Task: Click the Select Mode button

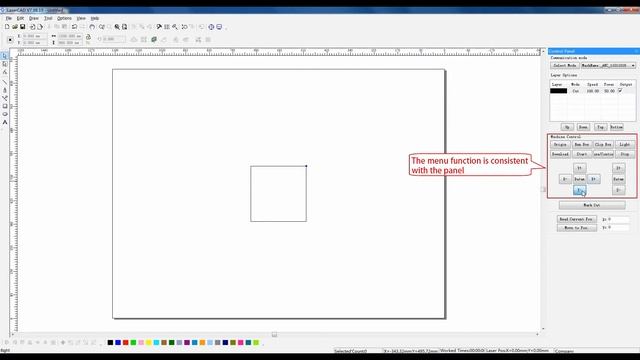Action: point(565,65)
